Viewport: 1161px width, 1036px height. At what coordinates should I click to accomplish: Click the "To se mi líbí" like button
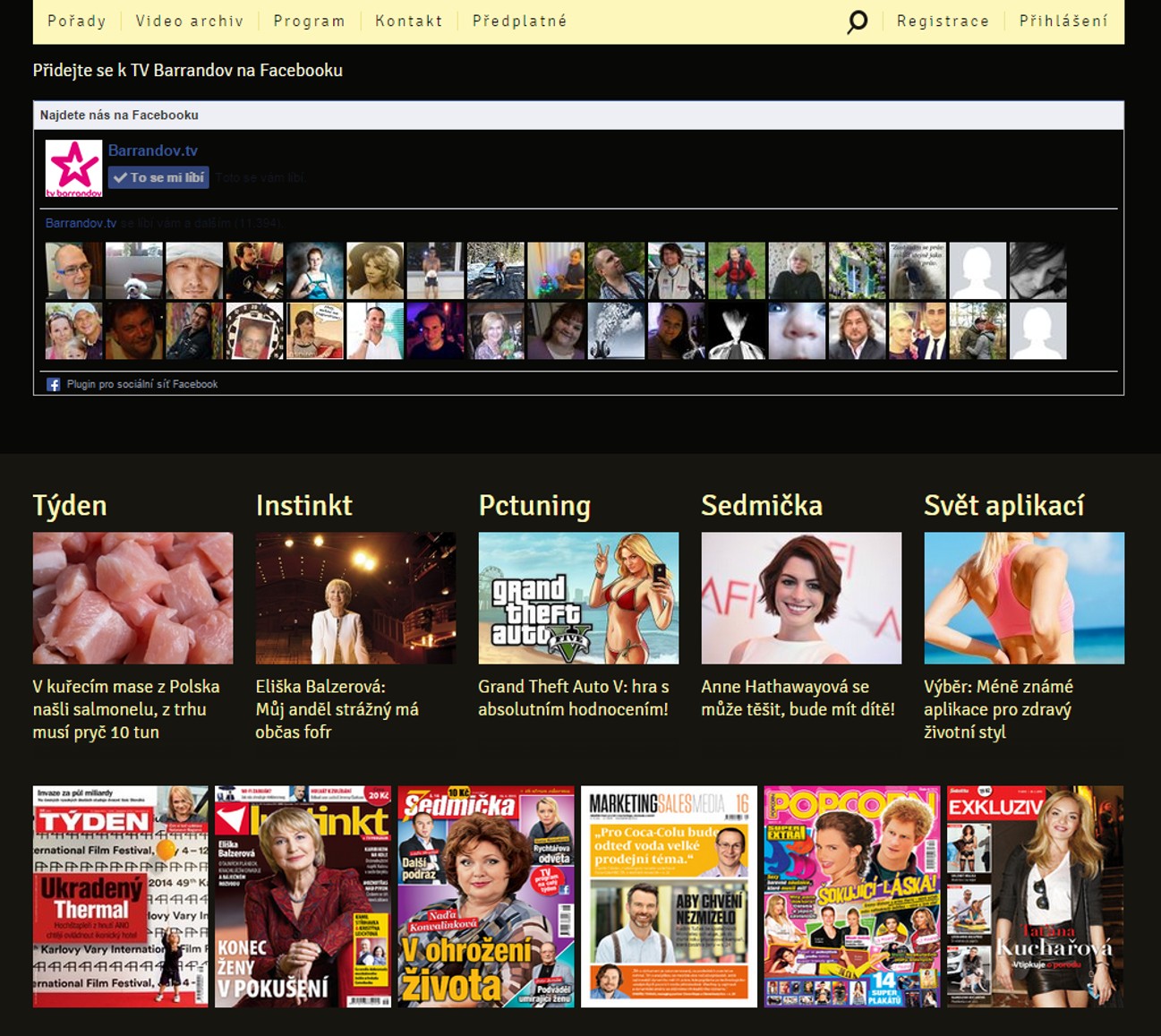[x=158, y=177]
